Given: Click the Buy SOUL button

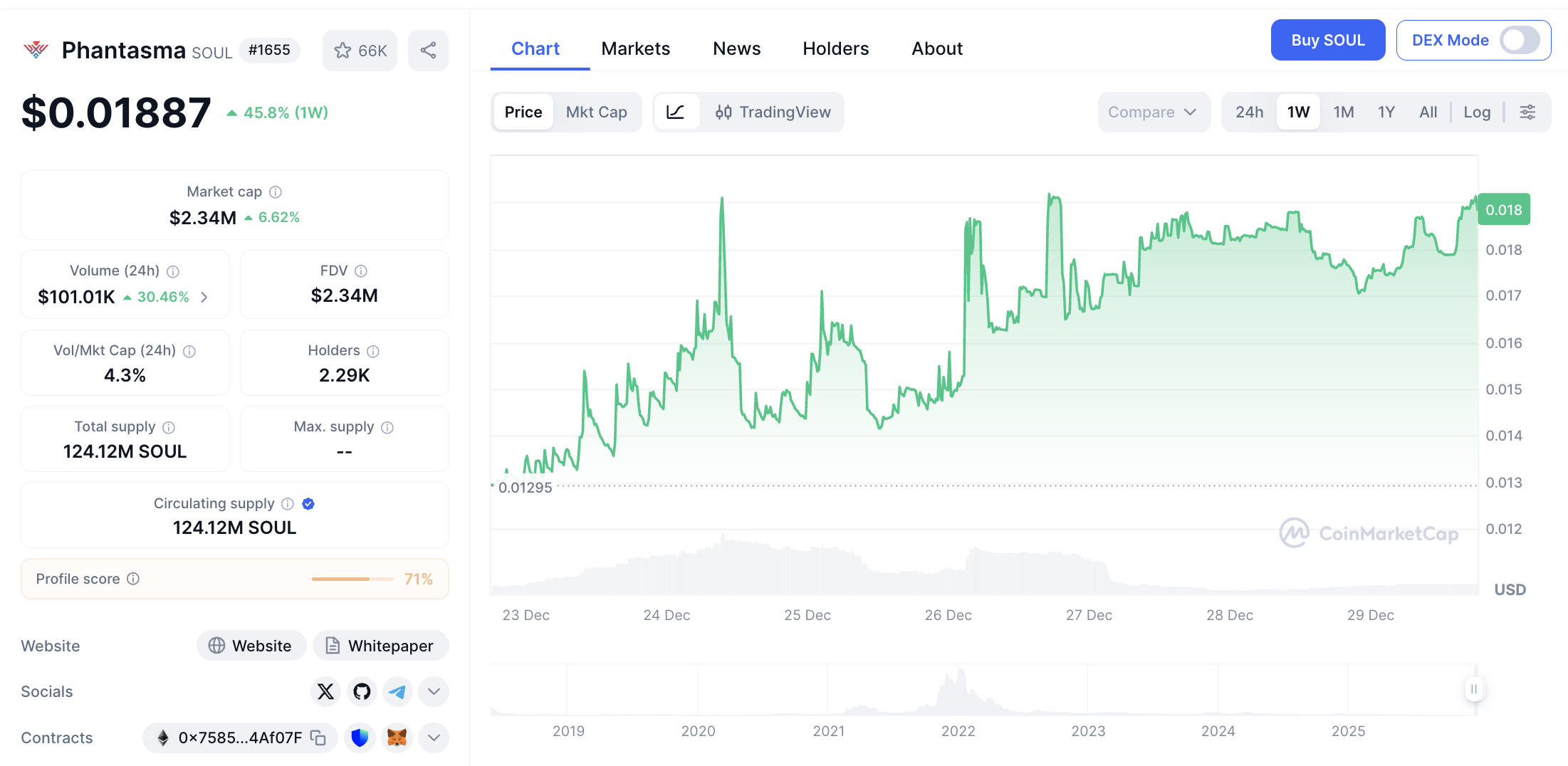Looking at the screenshot, I should [1327, 41].
